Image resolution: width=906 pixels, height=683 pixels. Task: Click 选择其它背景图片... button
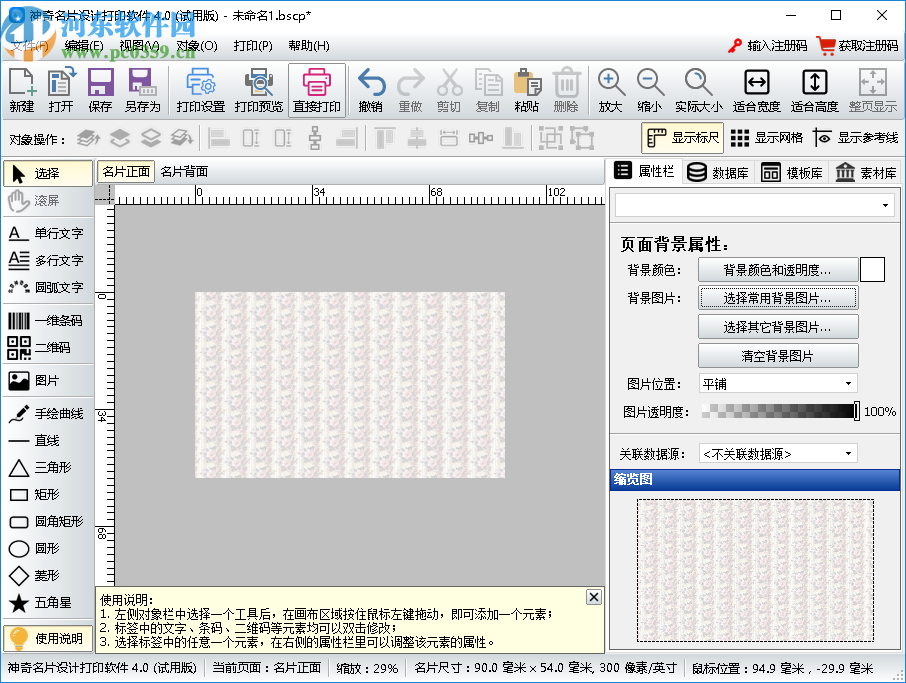(778, 327)
